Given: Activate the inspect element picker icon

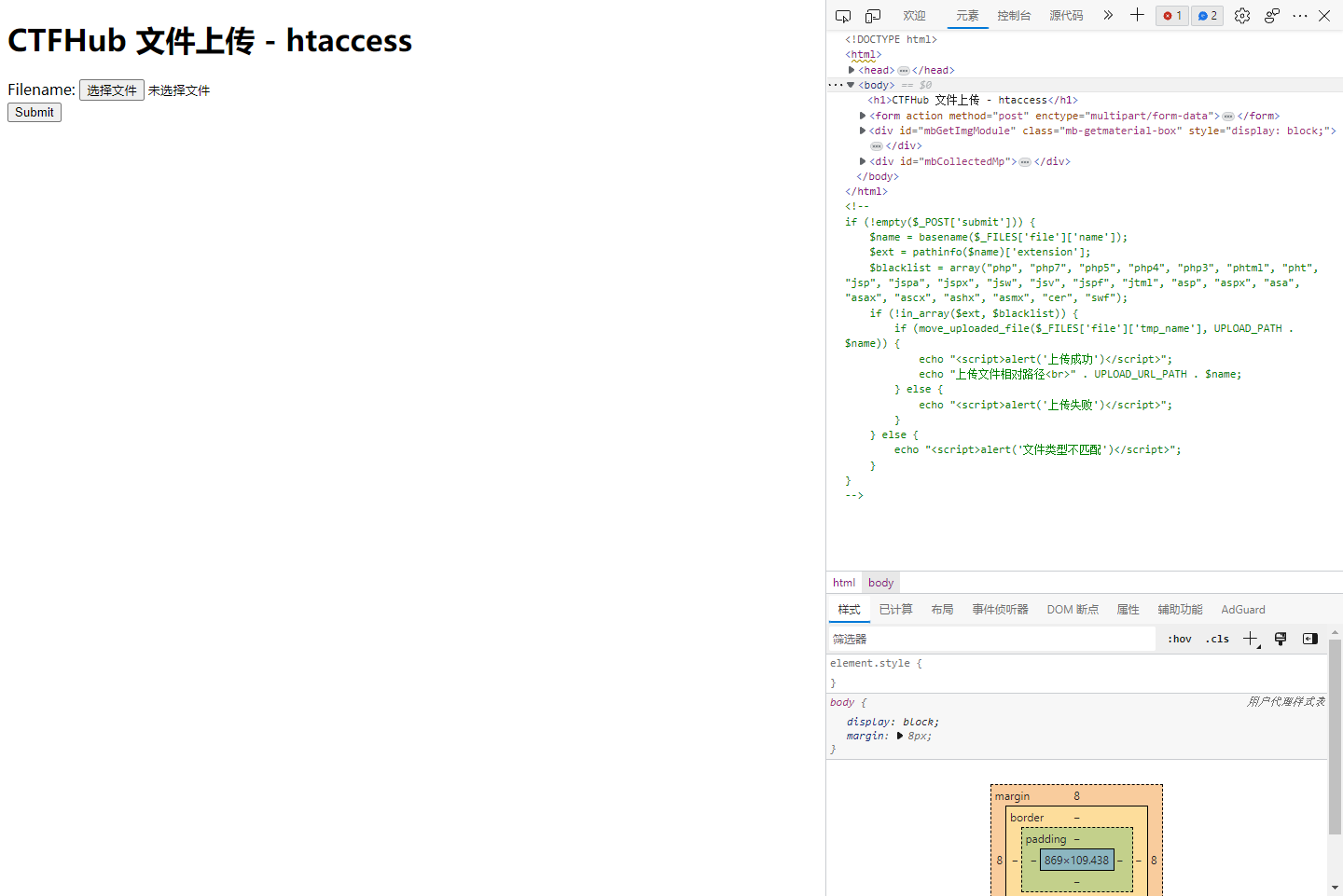Looking at the screenshot, I should 843,16.
